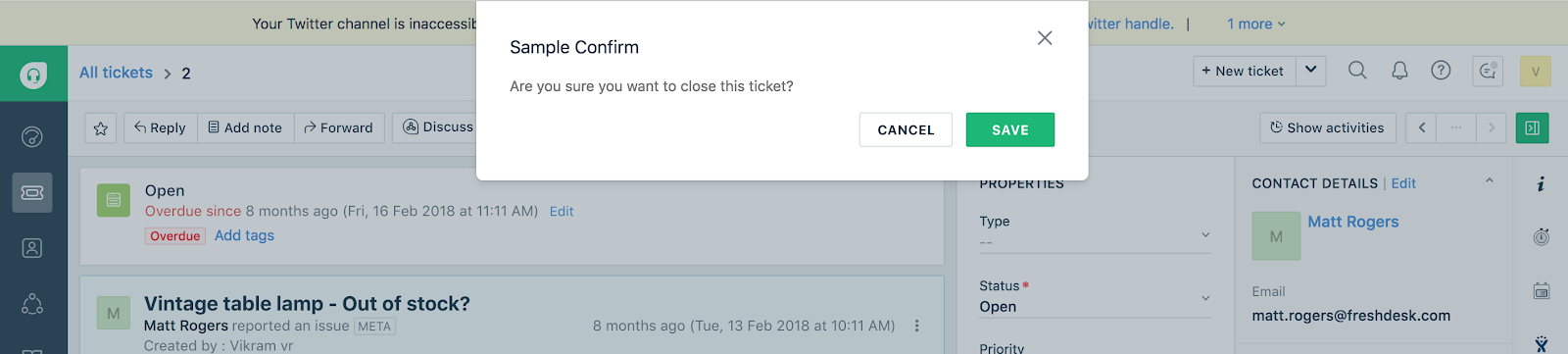Click the Reply toolbar item

pyautogui.click(x=161, y=127)
